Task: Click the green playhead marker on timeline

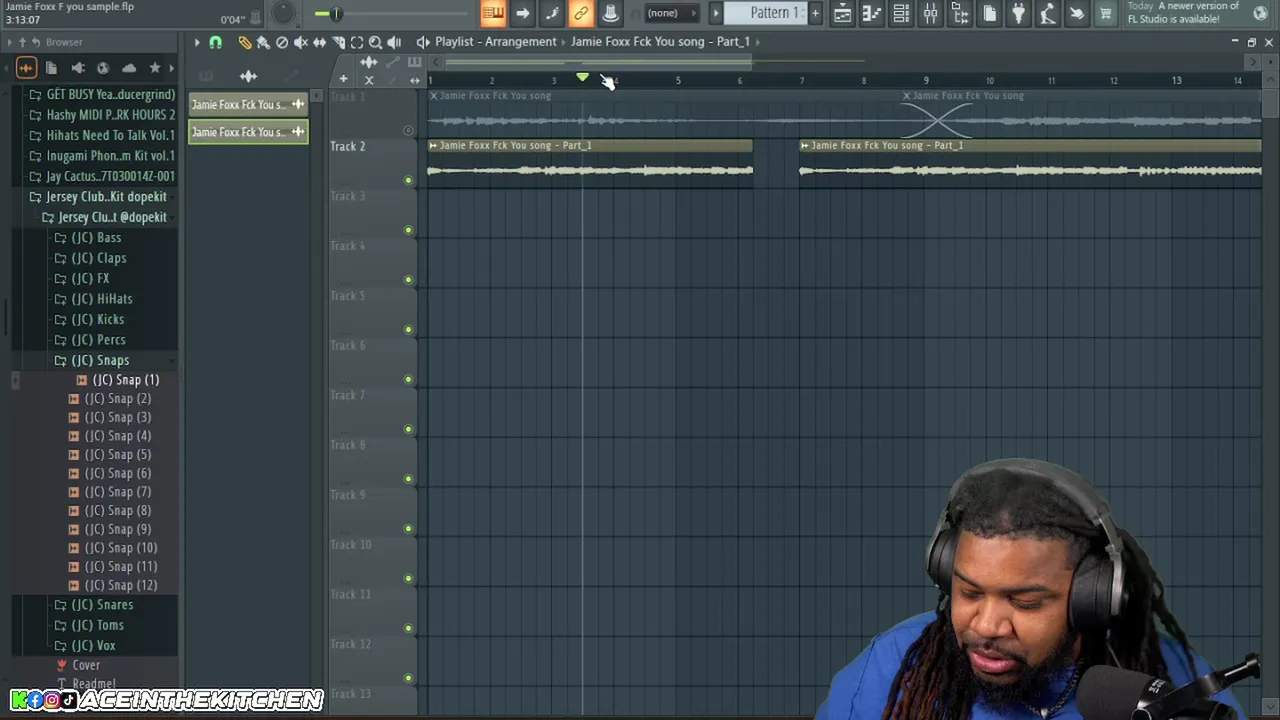Action: tap(583, 77)
